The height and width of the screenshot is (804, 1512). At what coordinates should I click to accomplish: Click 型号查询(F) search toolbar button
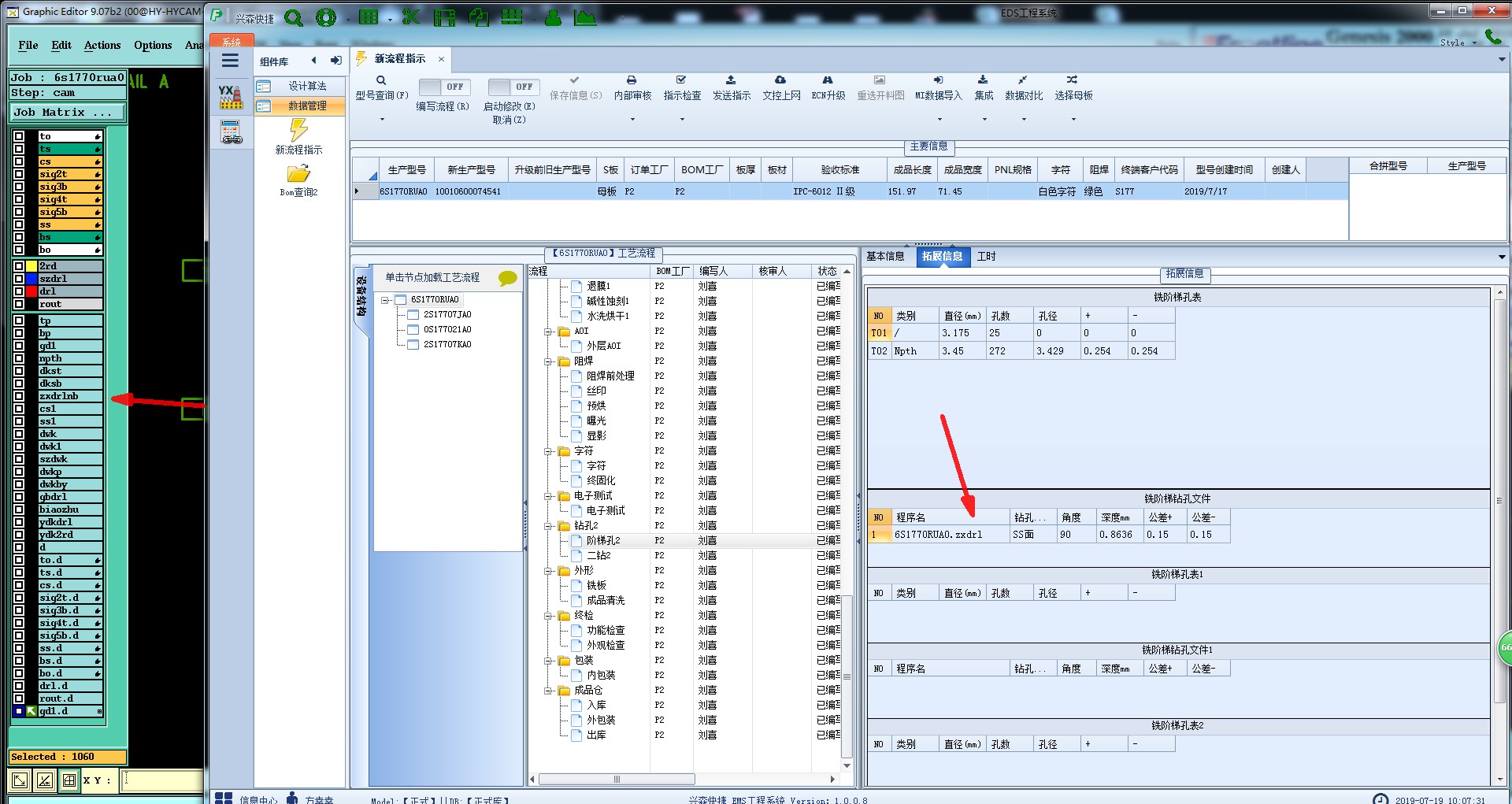381,87
